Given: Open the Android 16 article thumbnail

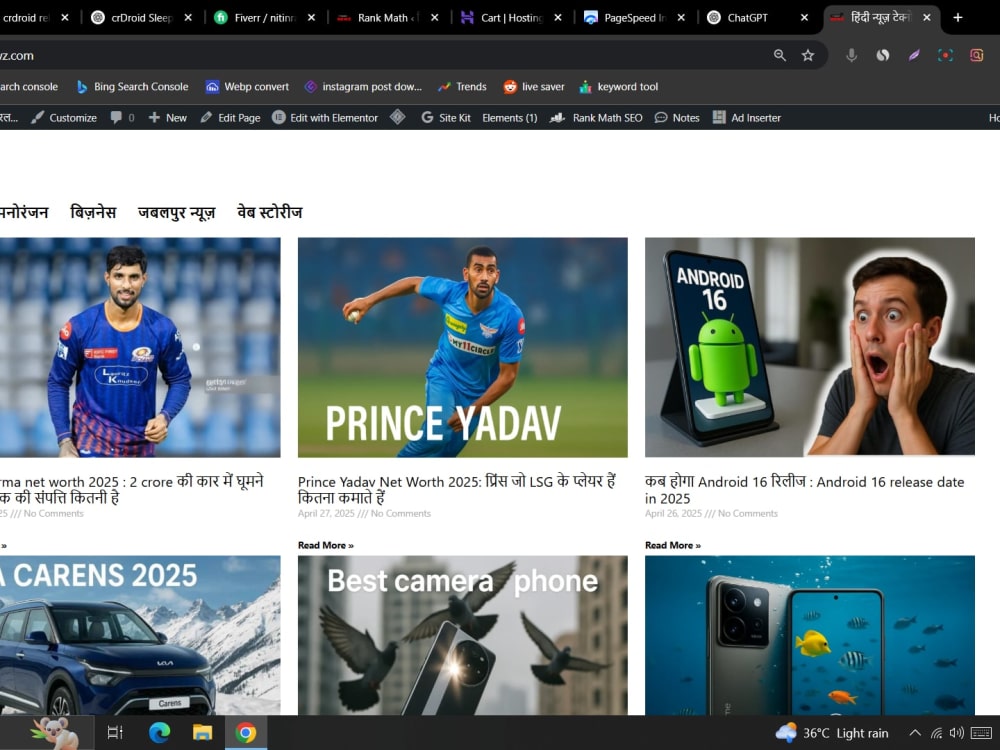Looking at the screenshot, I should [809, 348].
